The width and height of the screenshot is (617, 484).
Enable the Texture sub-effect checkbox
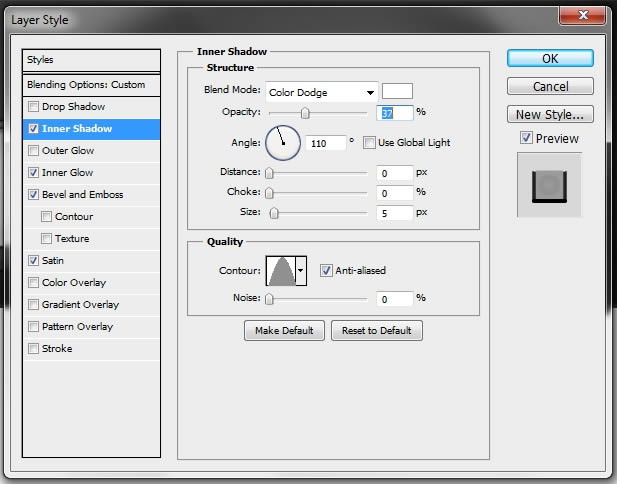(46, 239)
